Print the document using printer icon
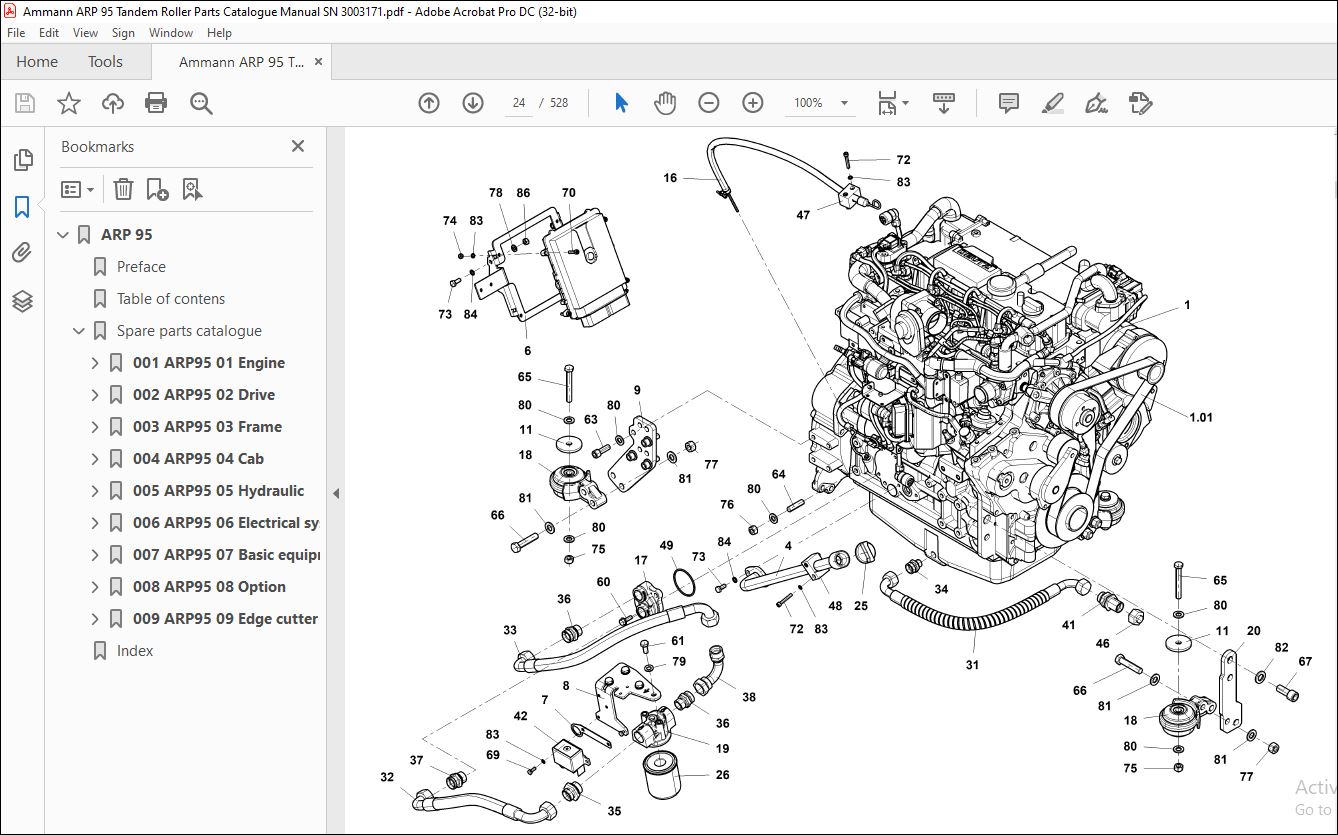This screenshot has width=1338, height=835. (x=156, y=103)
